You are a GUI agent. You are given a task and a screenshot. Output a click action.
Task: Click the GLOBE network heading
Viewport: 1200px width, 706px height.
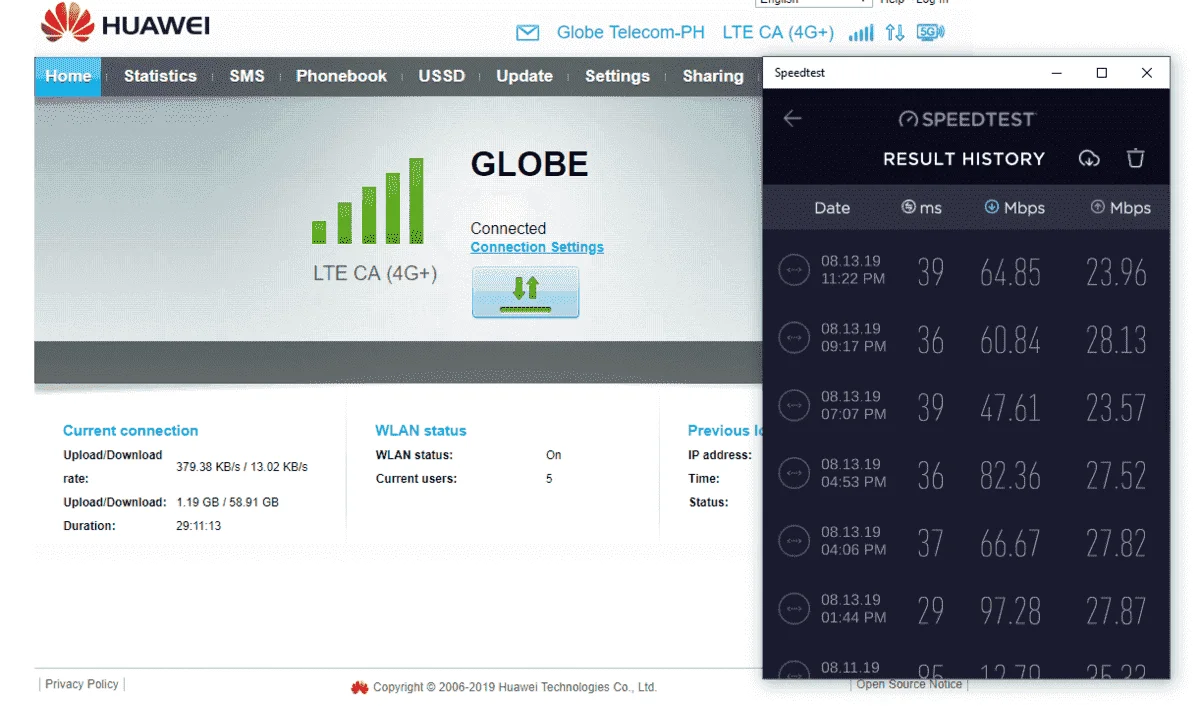pyautogui.click(x=529, y=164)
